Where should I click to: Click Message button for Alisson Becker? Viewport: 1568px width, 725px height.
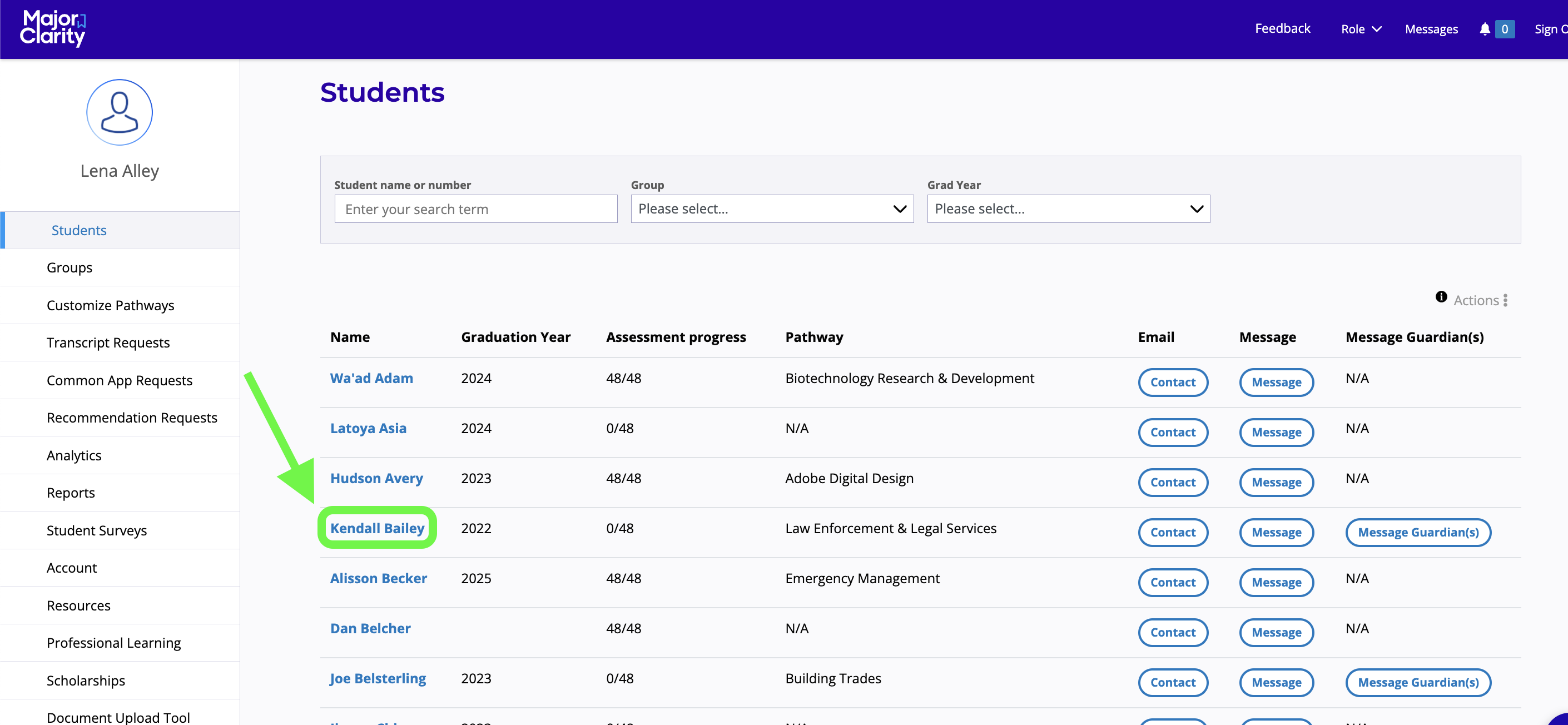coord(1277,583)
